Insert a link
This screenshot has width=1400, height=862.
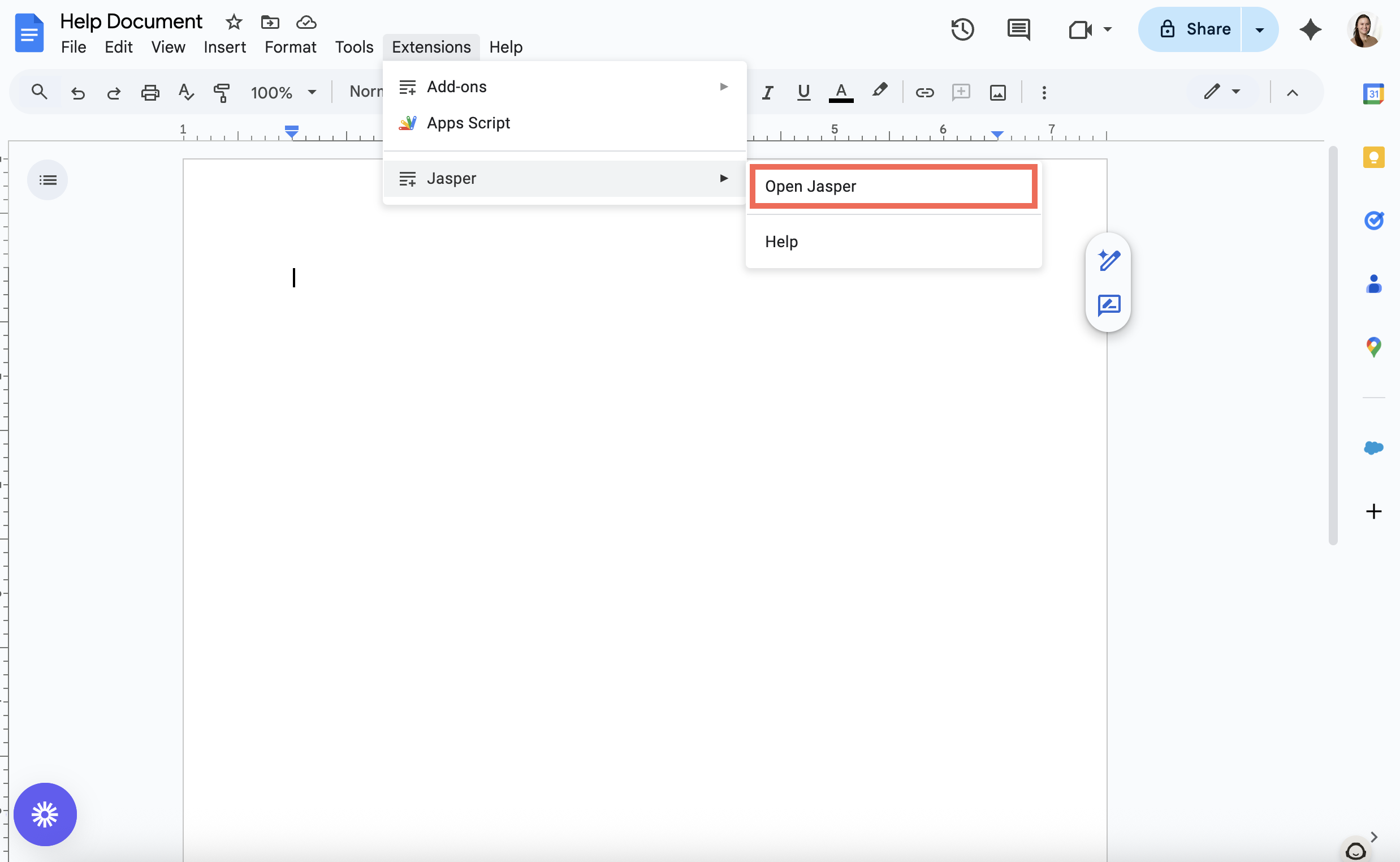tap(924, 92)
